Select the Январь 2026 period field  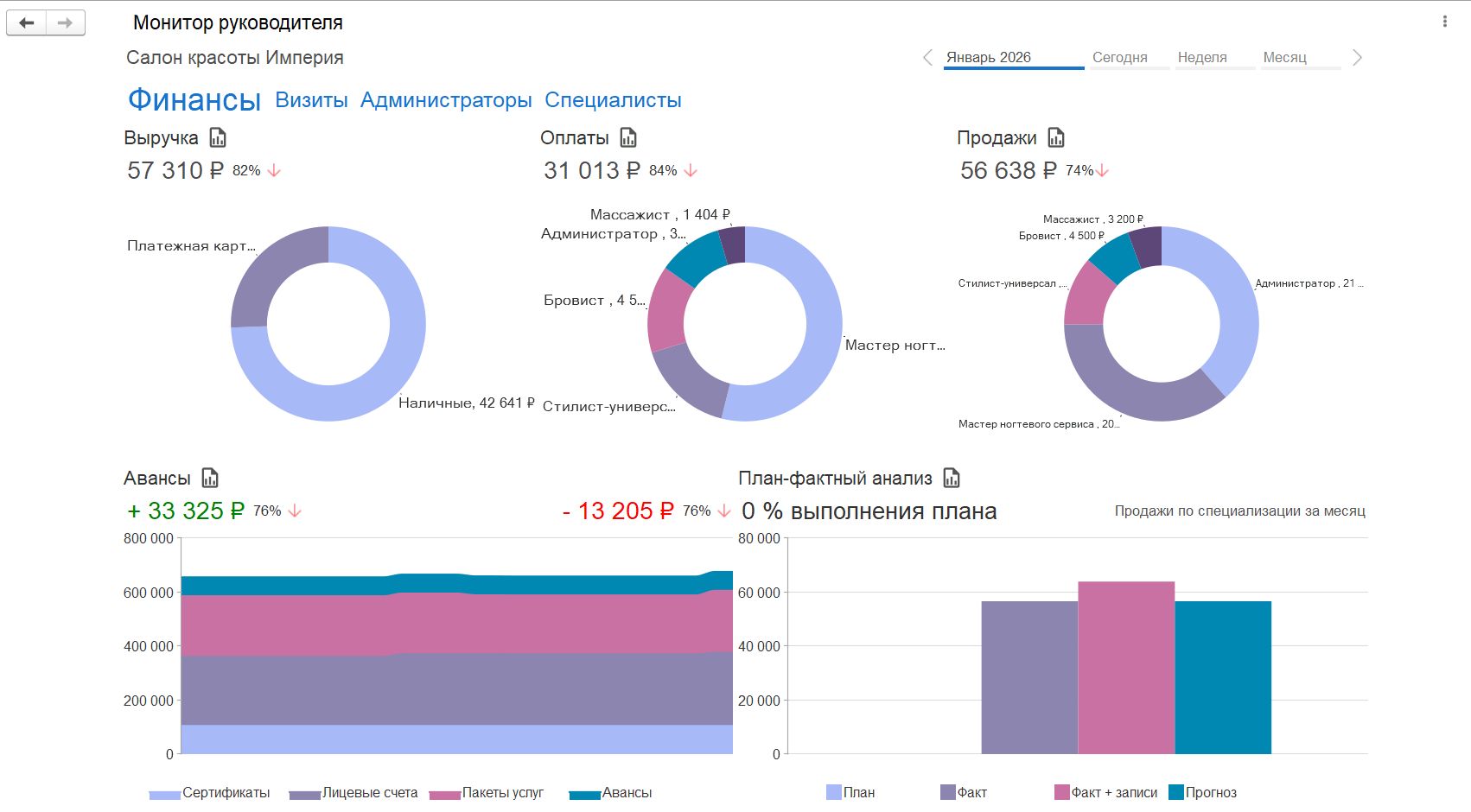[x=1012, y=58]
